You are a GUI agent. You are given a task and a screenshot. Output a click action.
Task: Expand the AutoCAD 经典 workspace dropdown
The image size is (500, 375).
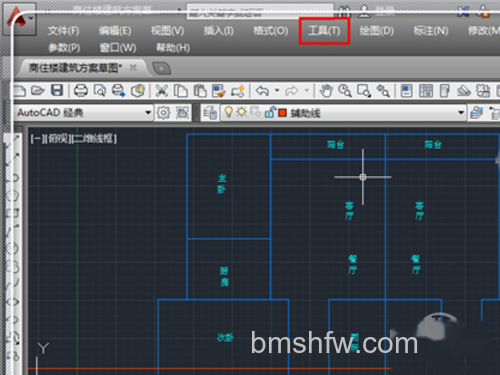click(x=148, y=113)
